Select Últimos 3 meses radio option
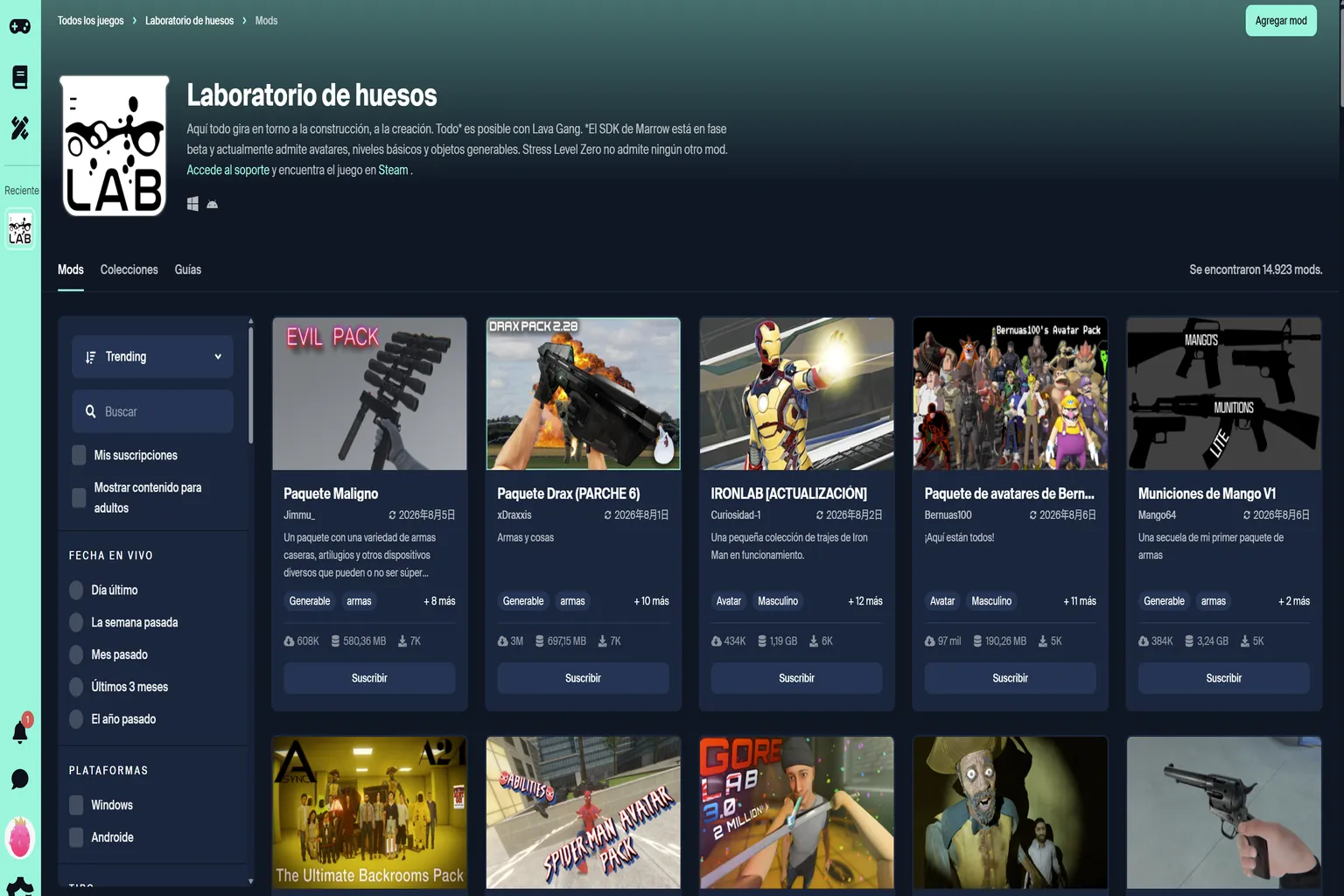This screenshot has width=1344, height=896. [76, 687]
